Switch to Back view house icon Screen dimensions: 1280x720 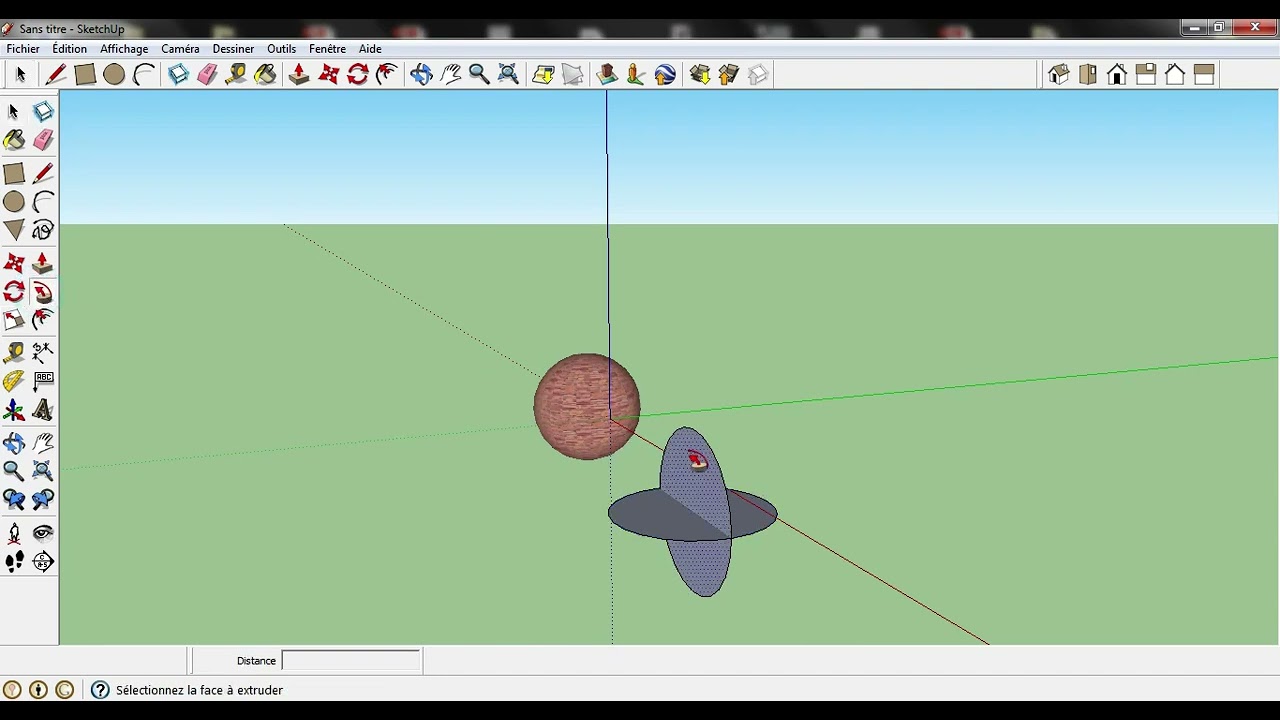click(x=1175, y=74)
